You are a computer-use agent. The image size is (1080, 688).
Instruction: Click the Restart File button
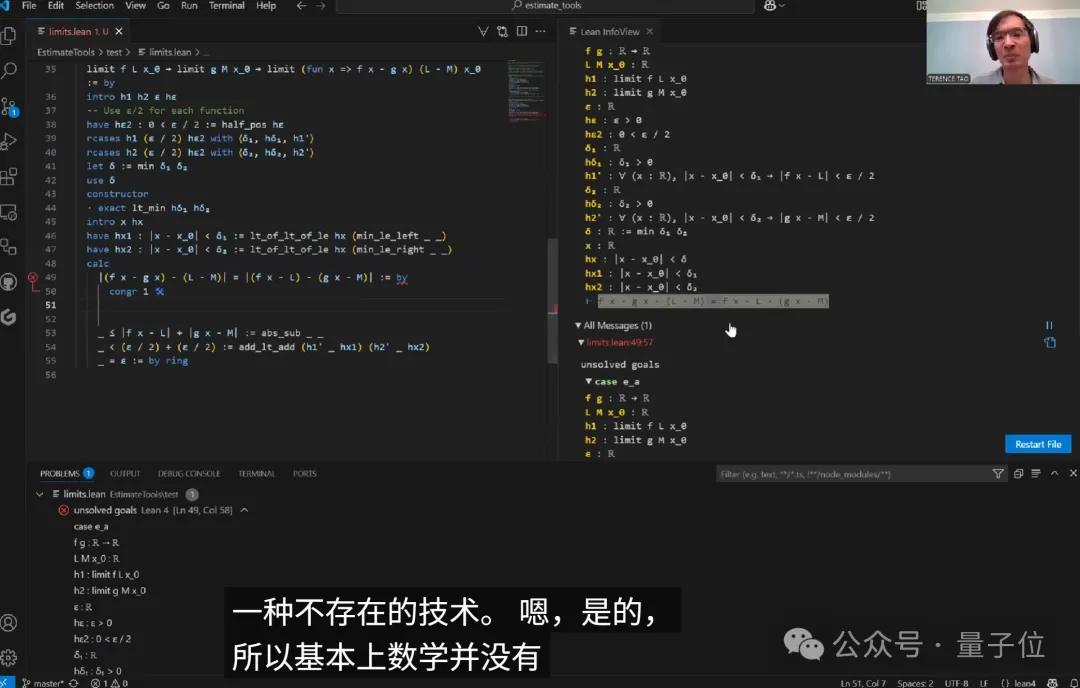click(x=1037, y=443)
